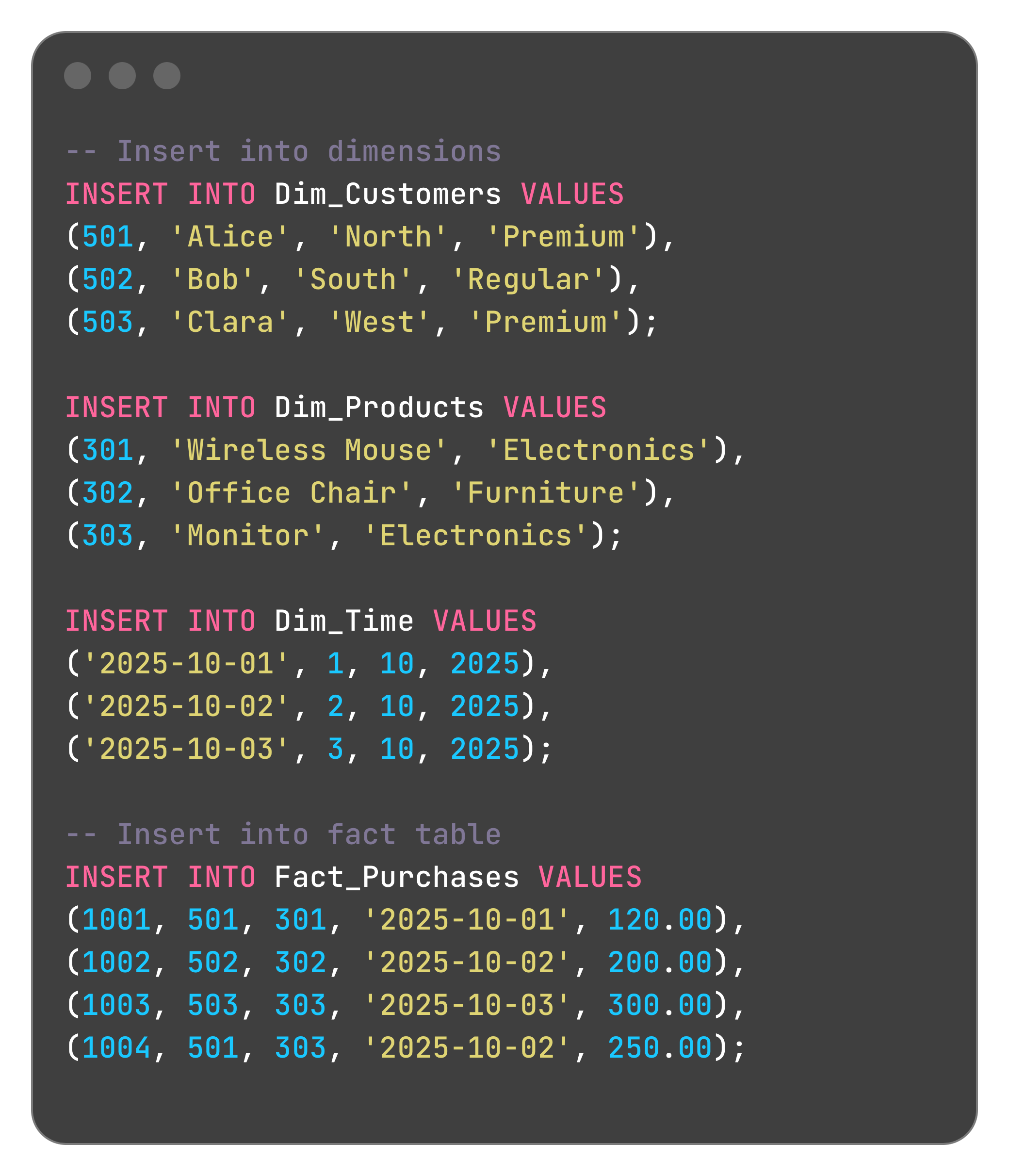1009x1176 pixels.
Task: Click the VALUES keyword after Dim_Time
Action: 484,621
